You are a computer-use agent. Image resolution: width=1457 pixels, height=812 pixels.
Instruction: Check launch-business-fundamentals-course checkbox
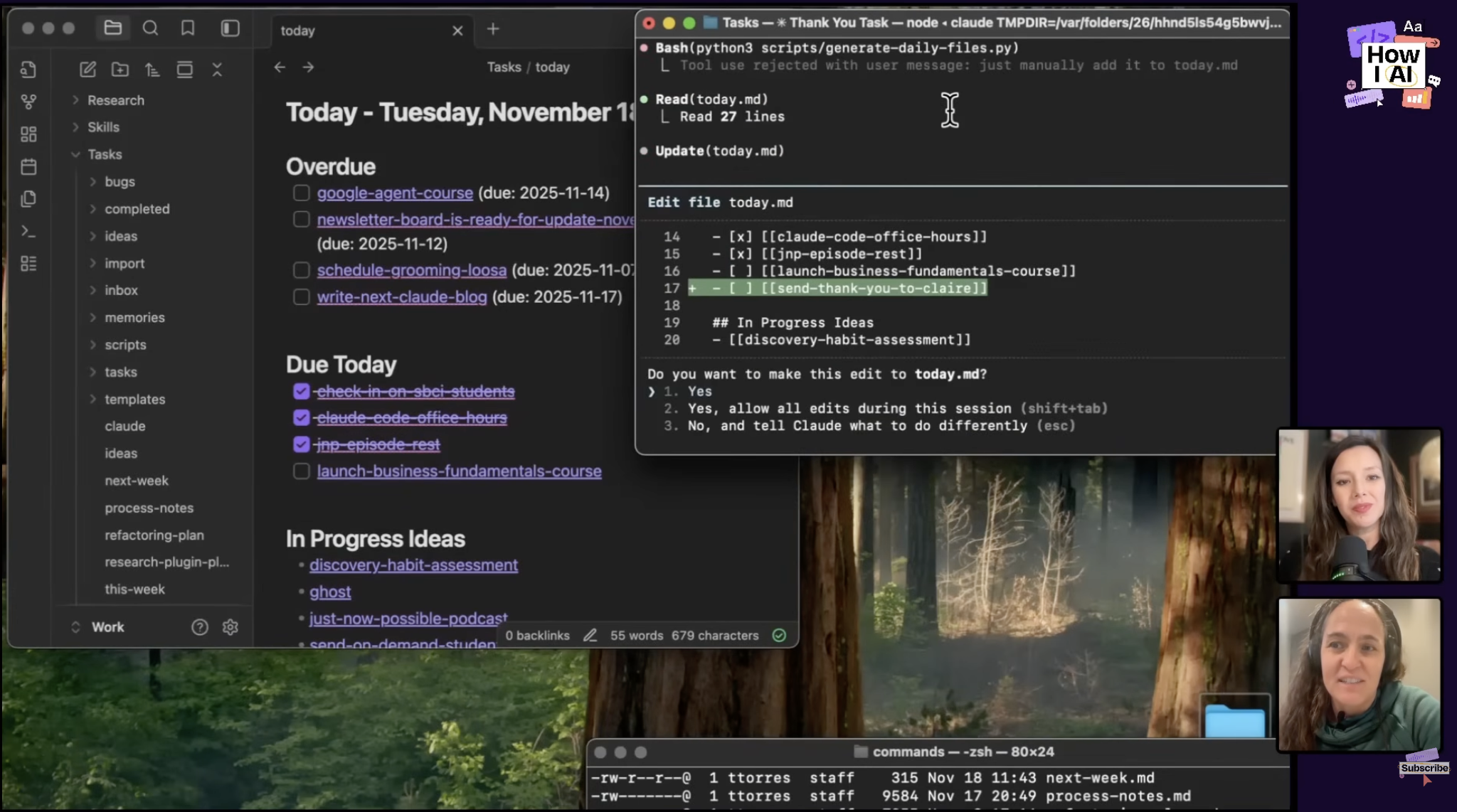pyautogui.click(x=302, y=471)
